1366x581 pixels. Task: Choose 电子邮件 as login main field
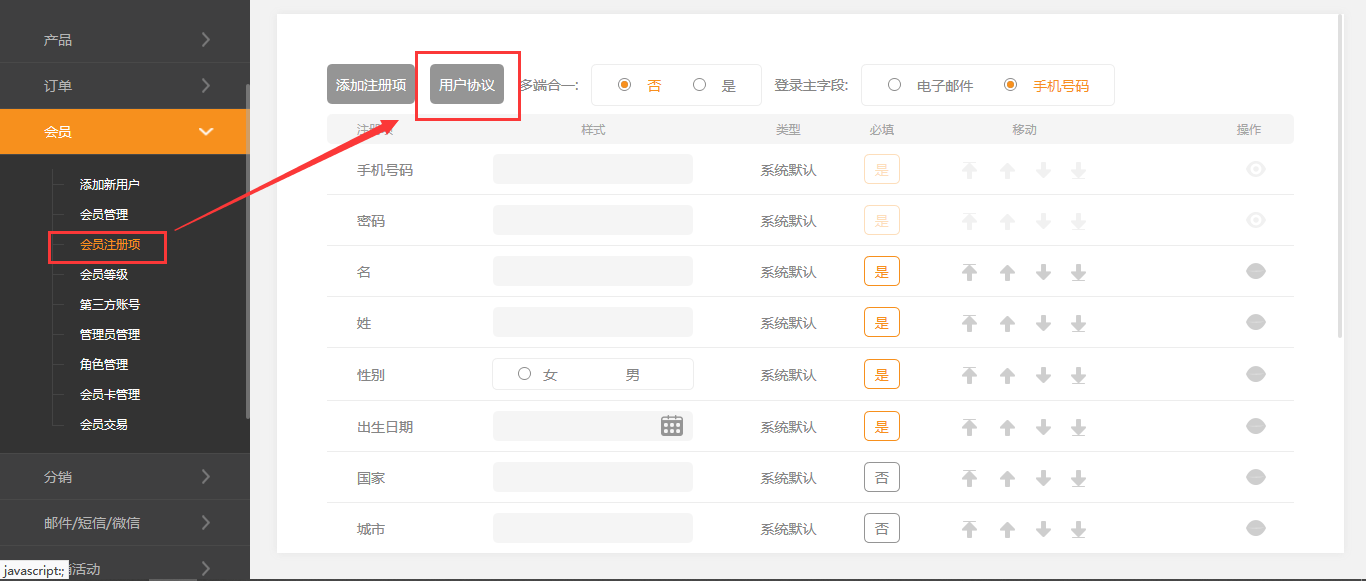pyautogui.click(x=895, y=86)
